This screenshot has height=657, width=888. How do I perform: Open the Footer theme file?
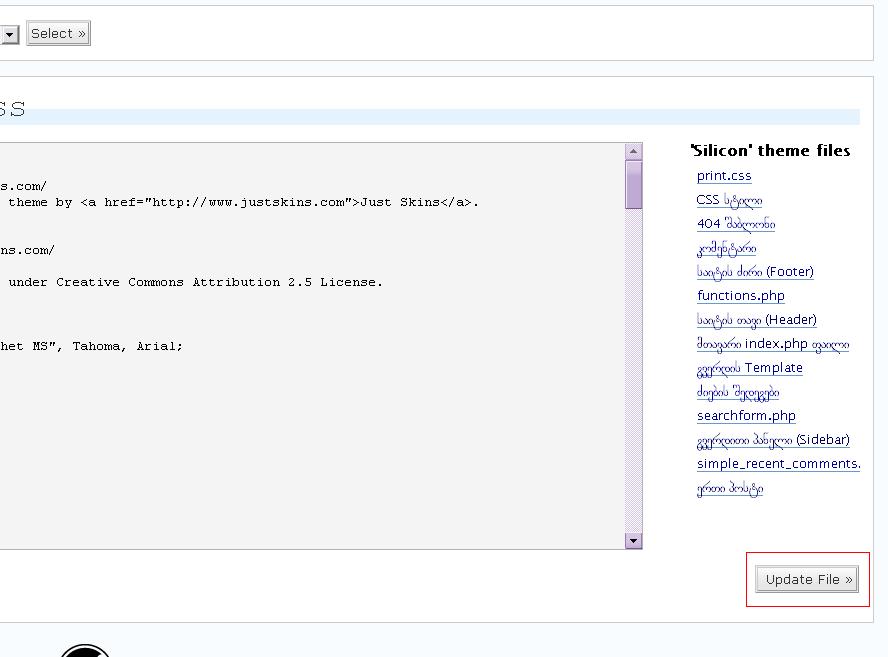(x=755, y=272)
